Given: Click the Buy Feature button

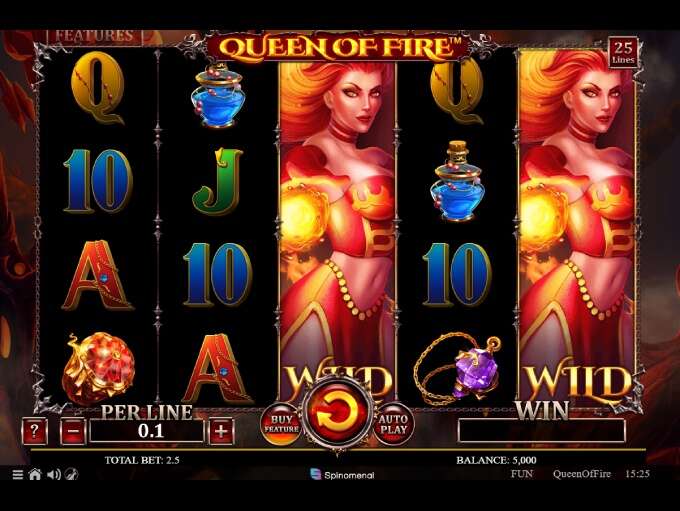Looking at the screenshot, I should [281, 424].
